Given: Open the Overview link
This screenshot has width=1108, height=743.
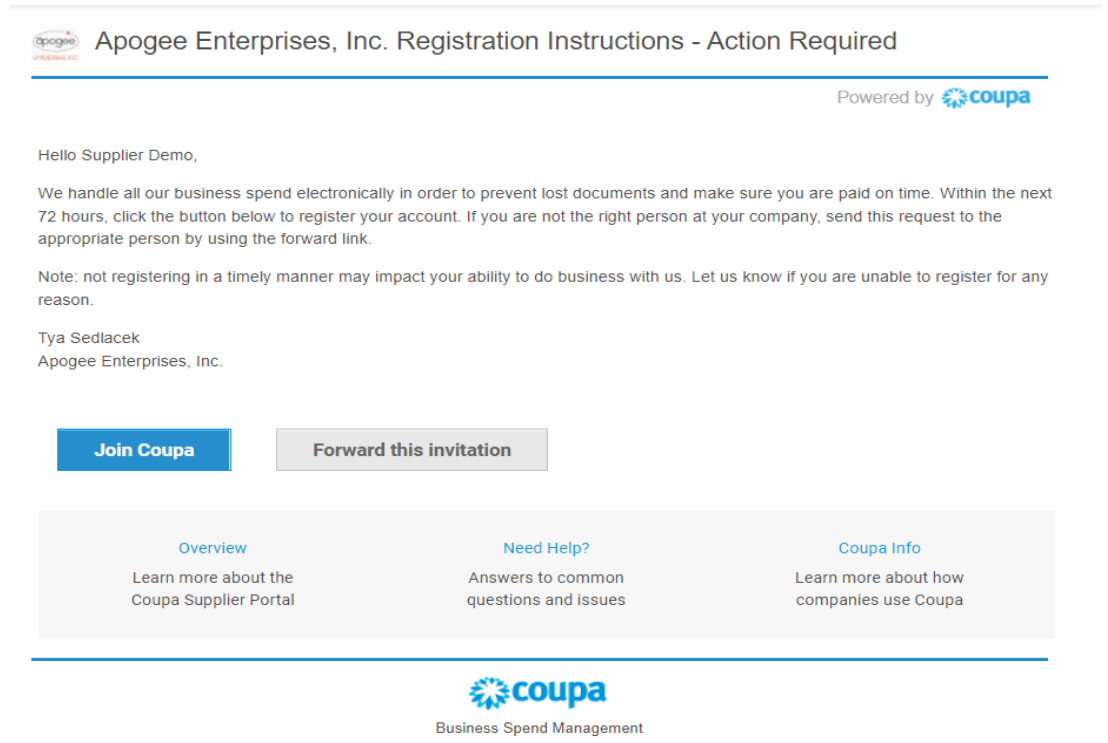Looking at the screenshot, I should tap(211, 548).
